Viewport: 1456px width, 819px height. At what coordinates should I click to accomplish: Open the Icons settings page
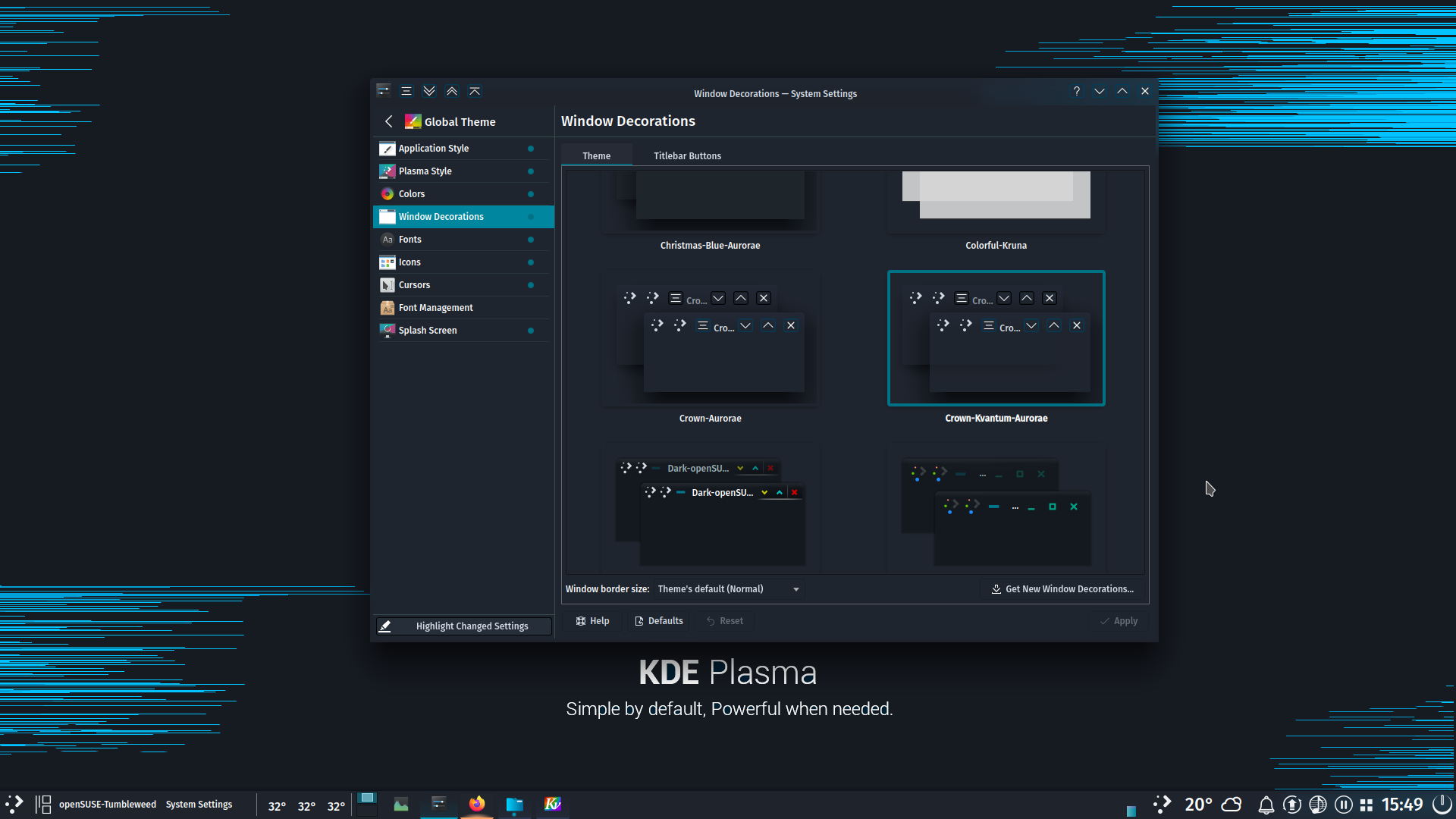pos(463,262)
